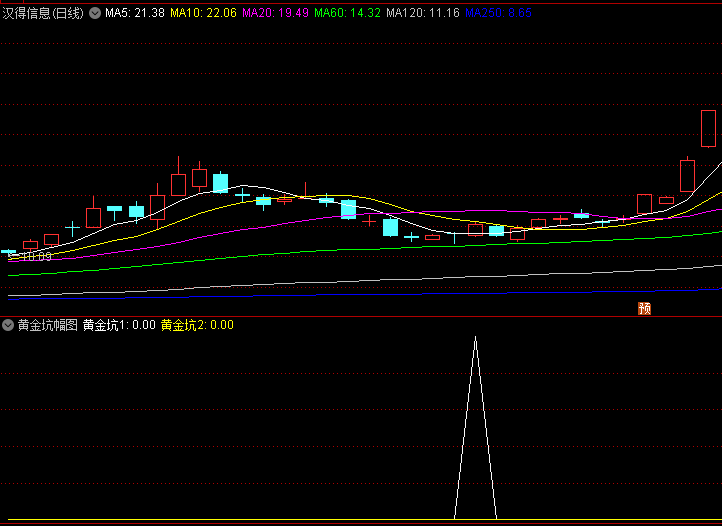Click the 11.09 low price label
The width and height of the screenshot is (722, 526).
click(32, 257)
